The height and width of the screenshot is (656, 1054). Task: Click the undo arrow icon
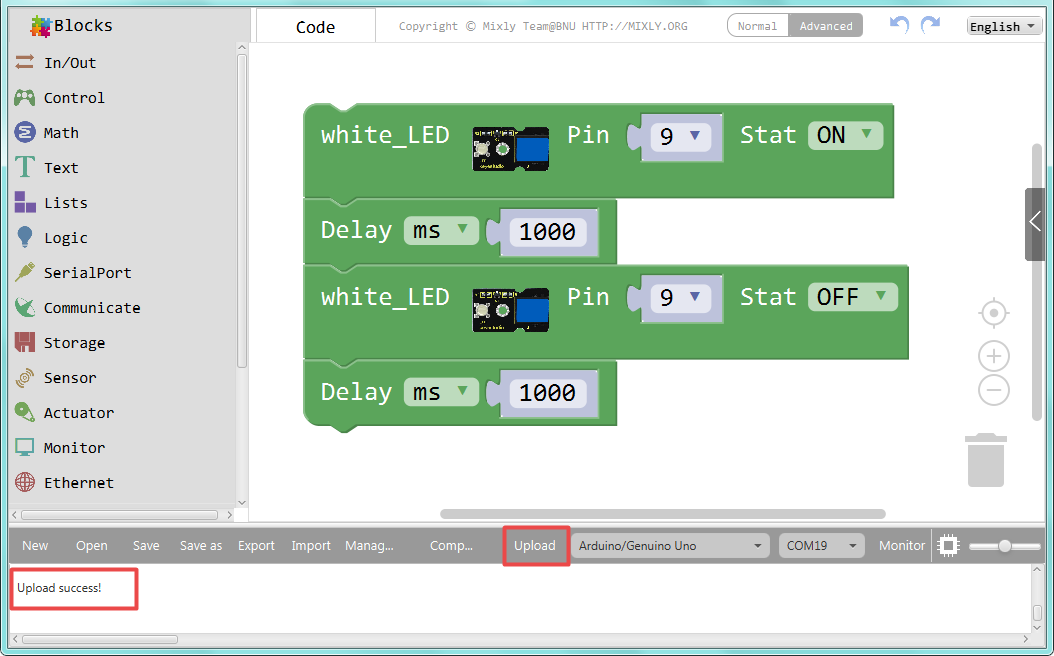(899, 26)
